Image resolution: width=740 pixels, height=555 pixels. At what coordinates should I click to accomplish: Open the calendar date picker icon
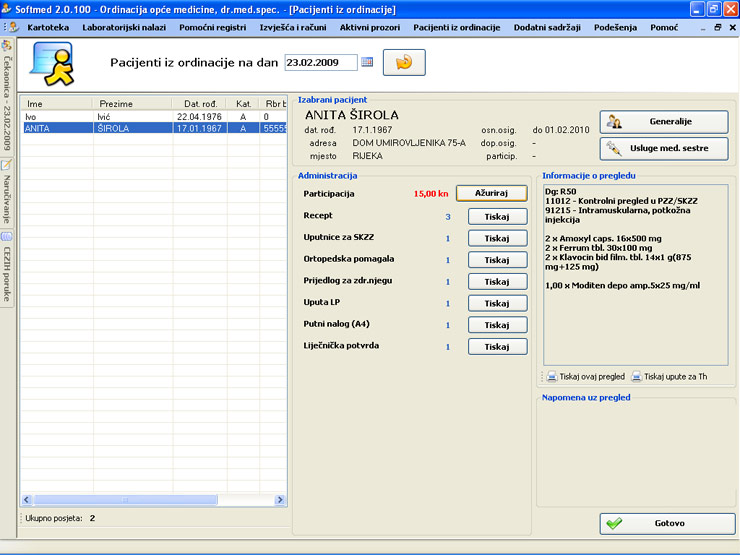tap(367, 62)
